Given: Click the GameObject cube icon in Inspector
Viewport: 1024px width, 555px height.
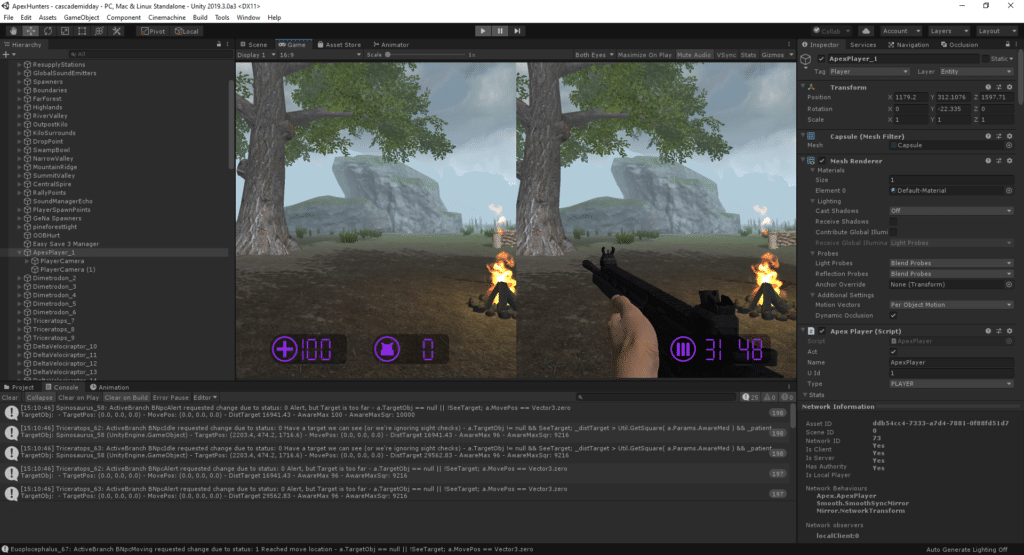Looking at the screenshot, I should pyautogui.click(x=806, y=59).
